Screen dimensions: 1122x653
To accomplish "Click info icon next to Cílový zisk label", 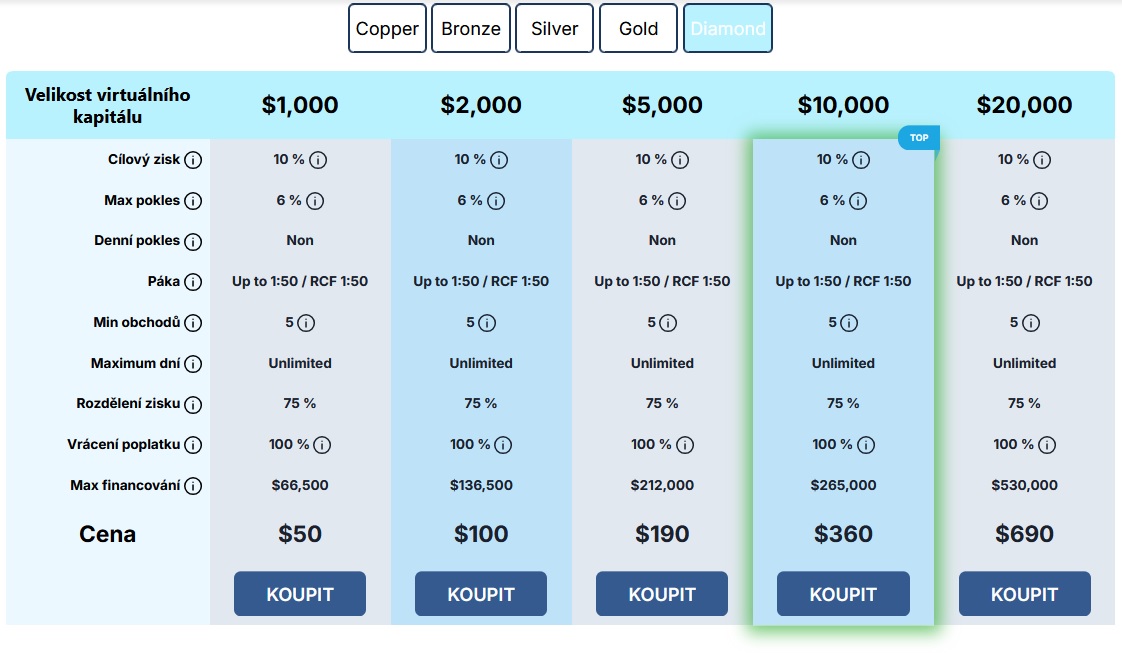I will coord(193,160).
